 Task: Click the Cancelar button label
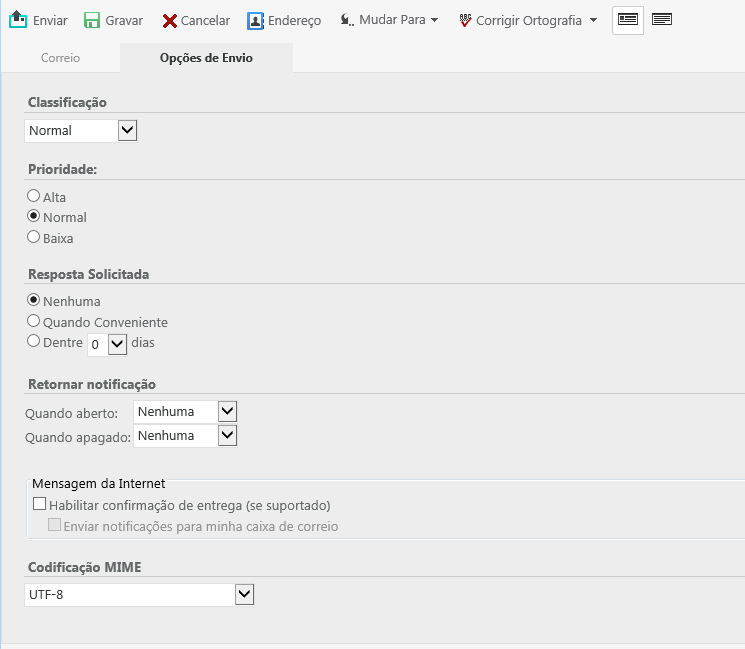205,20
